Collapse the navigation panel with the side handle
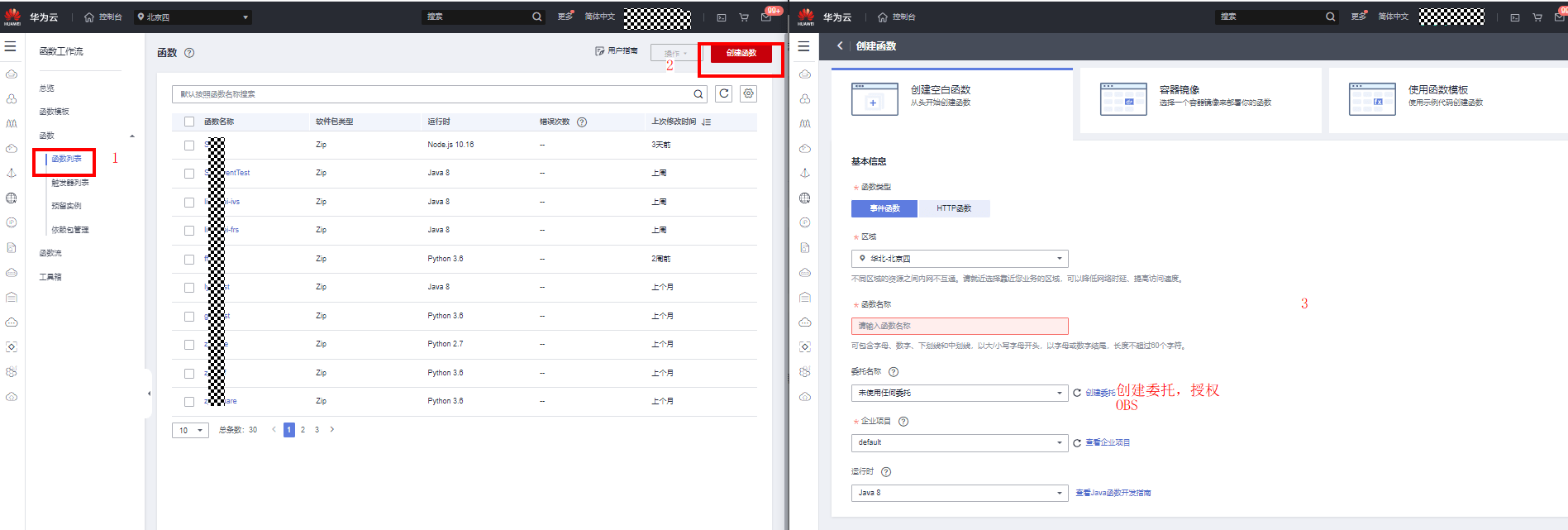This screenshot has height=530, width=1568. pos(149,394)
